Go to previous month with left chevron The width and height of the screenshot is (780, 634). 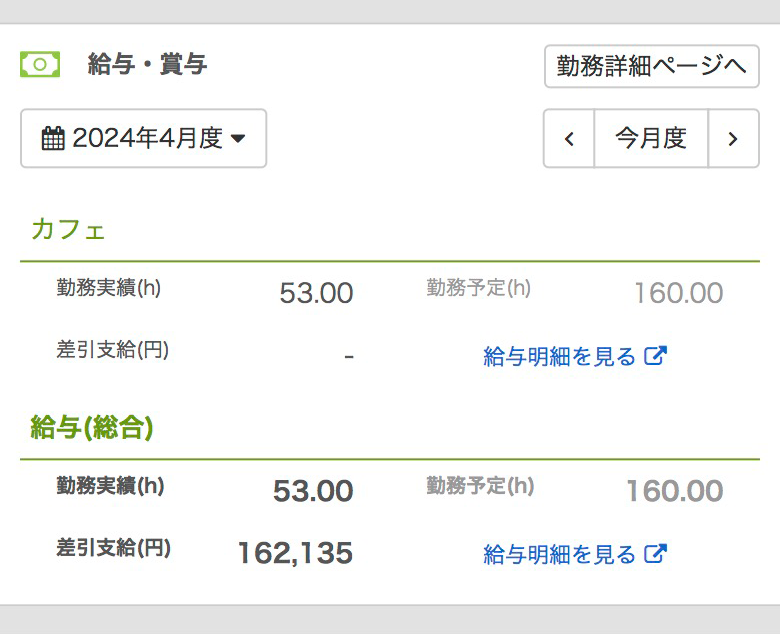[x=569, y=138]
